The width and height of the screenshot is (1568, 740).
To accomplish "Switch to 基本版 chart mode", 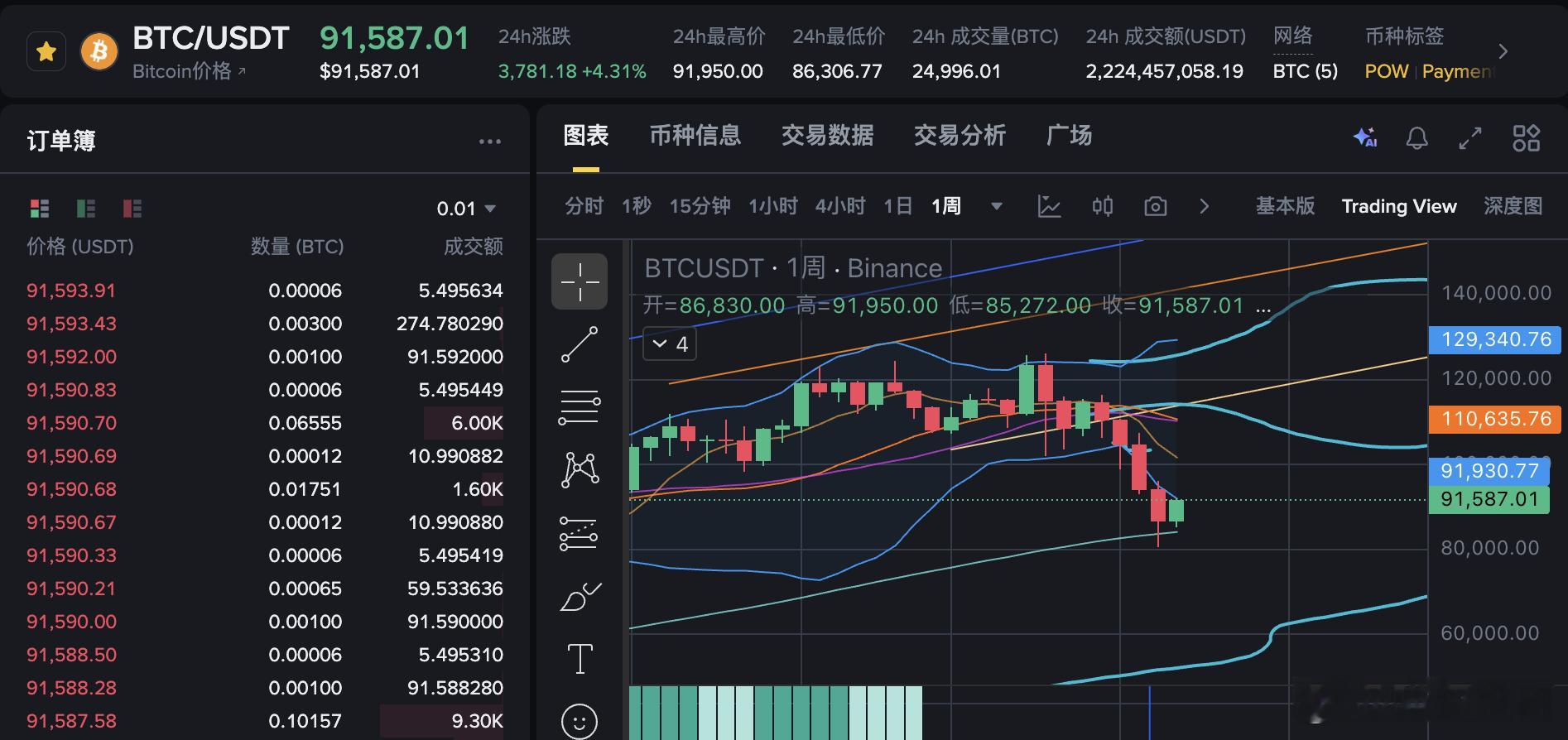I will pyautogui.click(x=1285, y=206).
